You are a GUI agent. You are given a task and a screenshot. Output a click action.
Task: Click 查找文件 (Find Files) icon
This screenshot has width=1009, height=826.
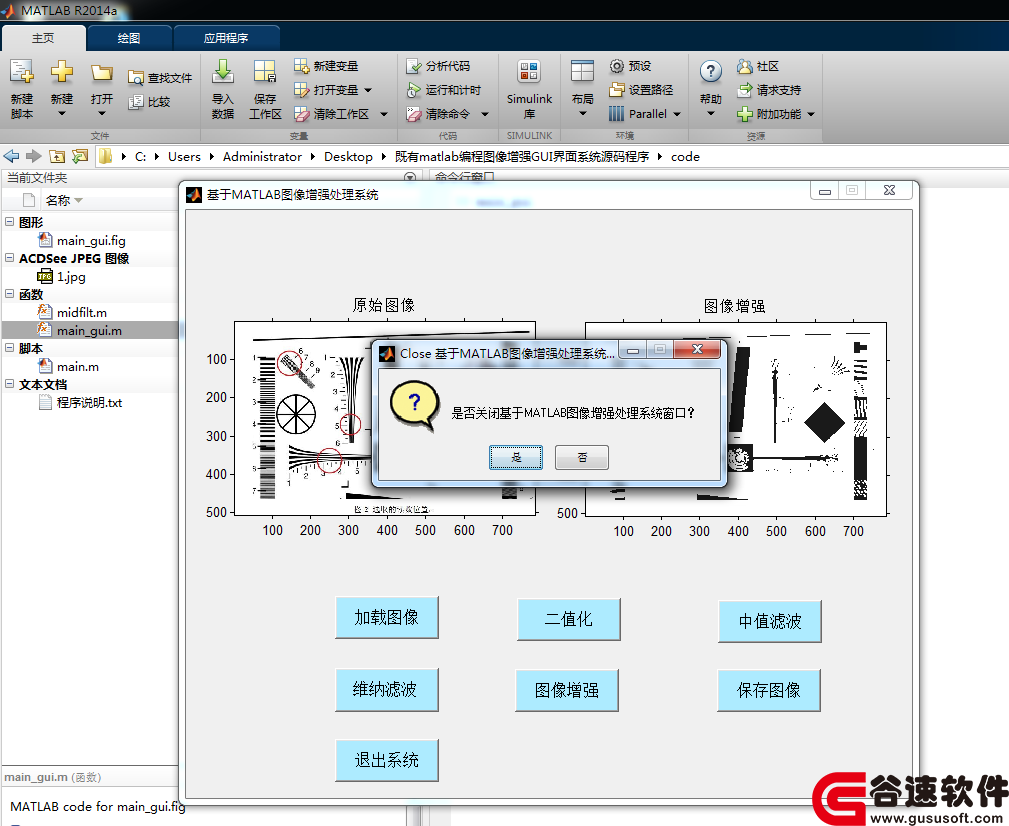[x=135, y=78]
